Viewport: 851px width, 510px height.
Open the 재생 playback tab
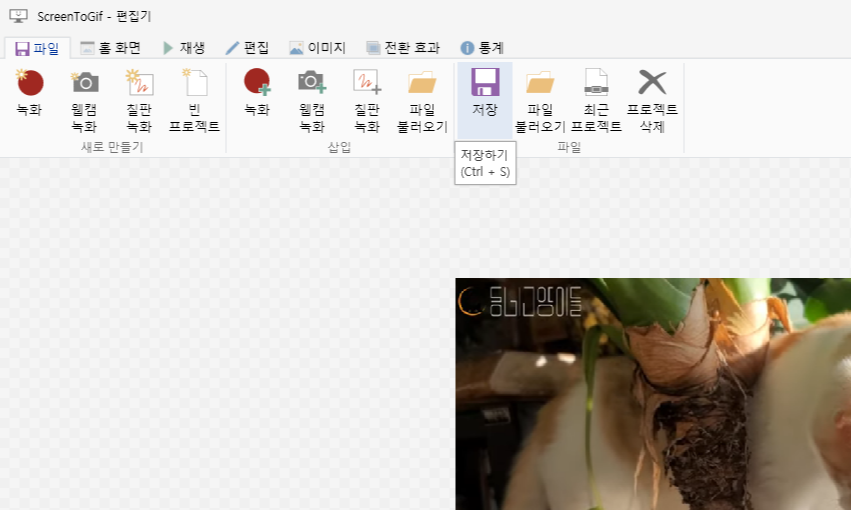185,48
